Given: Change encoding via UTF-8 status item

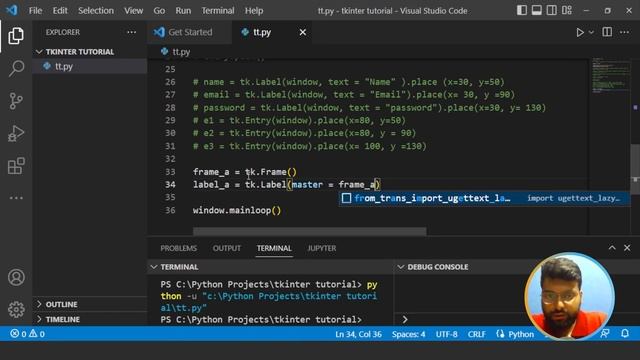Looking at the screenshot, I should 447,334.
